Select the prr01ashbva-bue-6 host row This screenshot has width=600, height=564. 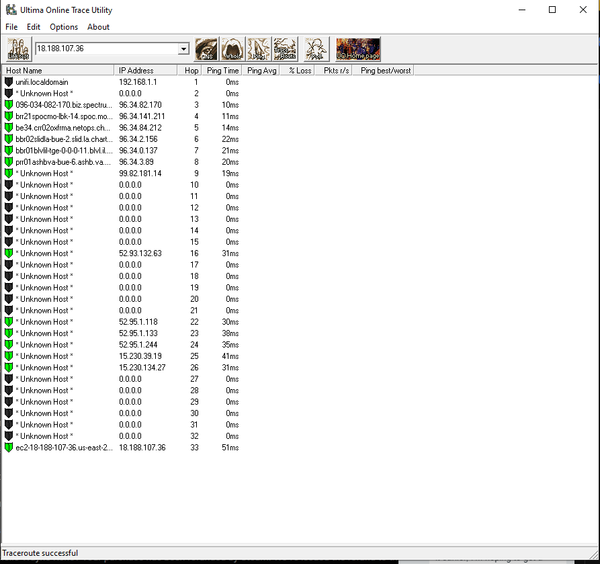(63, 162)
